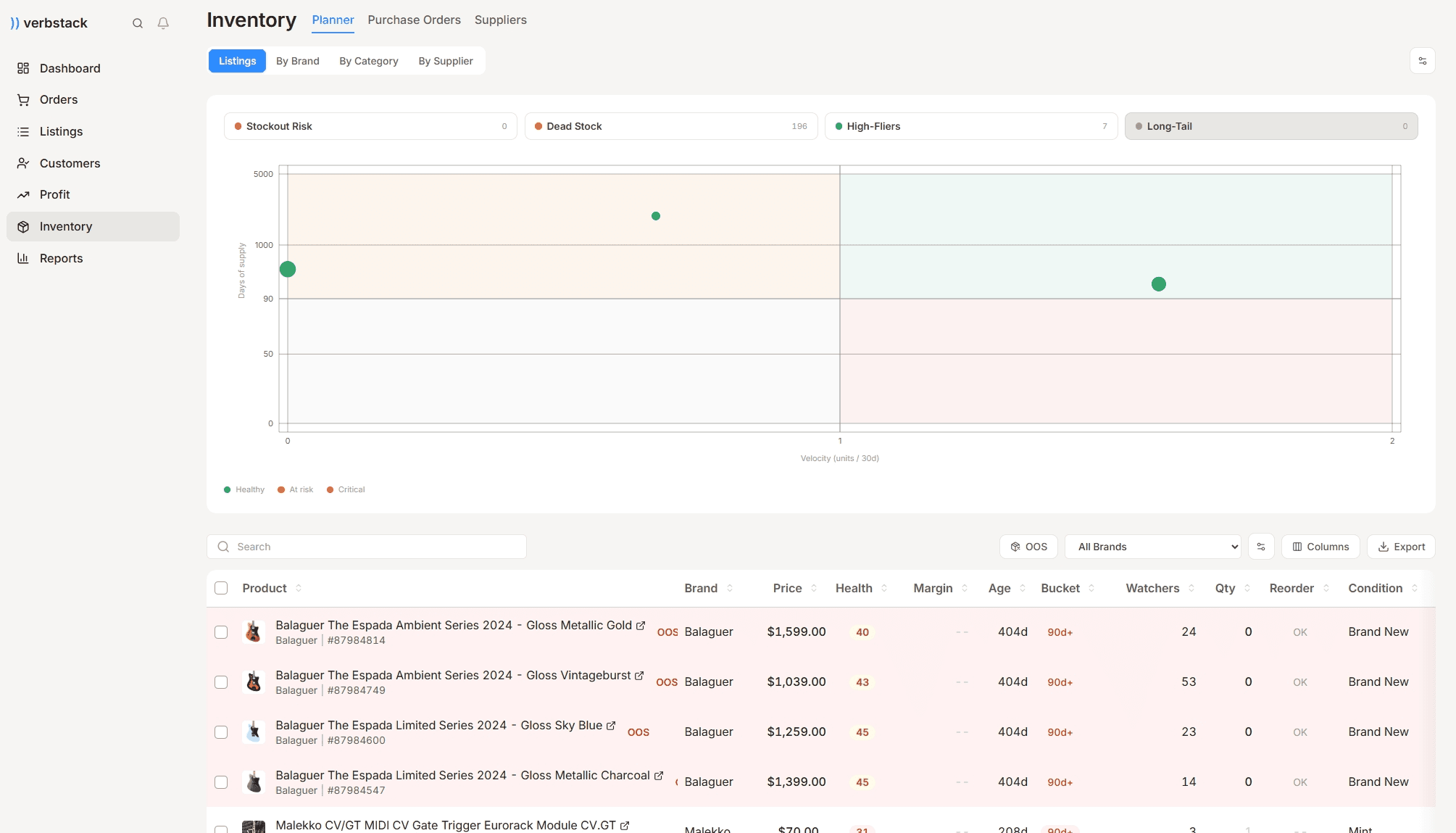Click the green data point near velocity 1.5
The height and width of the screenshot is (833, 1456).
pos(1159,284)
